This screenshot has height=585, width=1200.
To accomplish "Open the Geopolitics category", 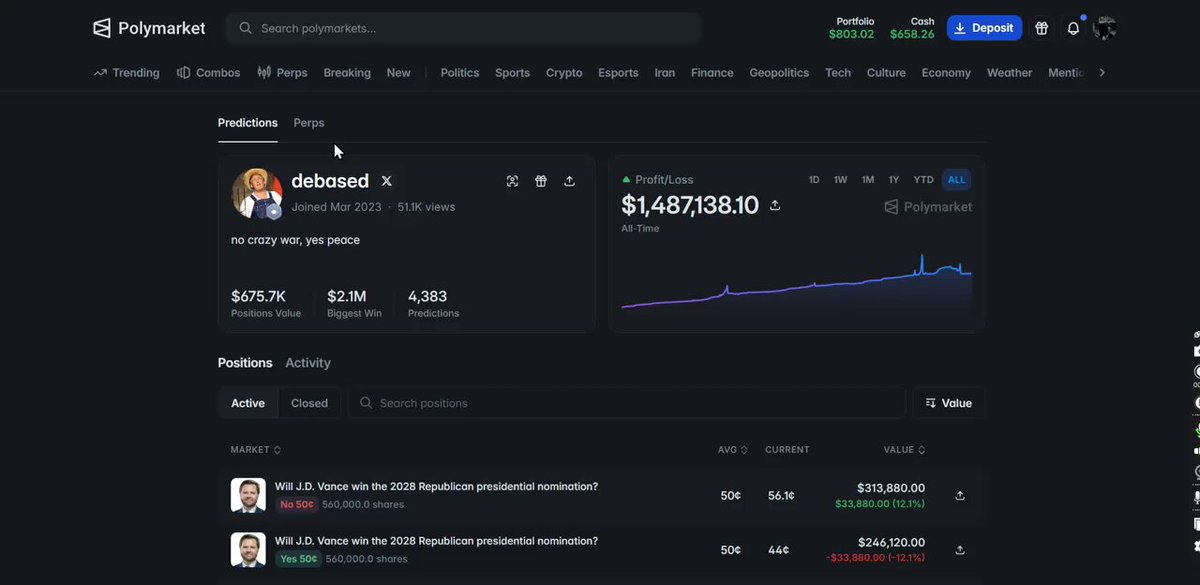I will 779,73.
